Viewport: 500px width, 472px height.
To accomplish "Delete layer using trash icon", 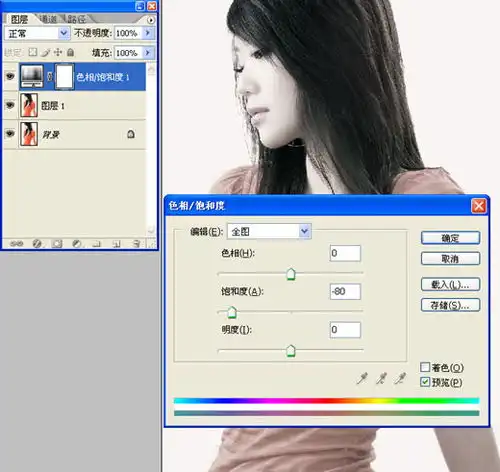I will click(x=136, y=244).
